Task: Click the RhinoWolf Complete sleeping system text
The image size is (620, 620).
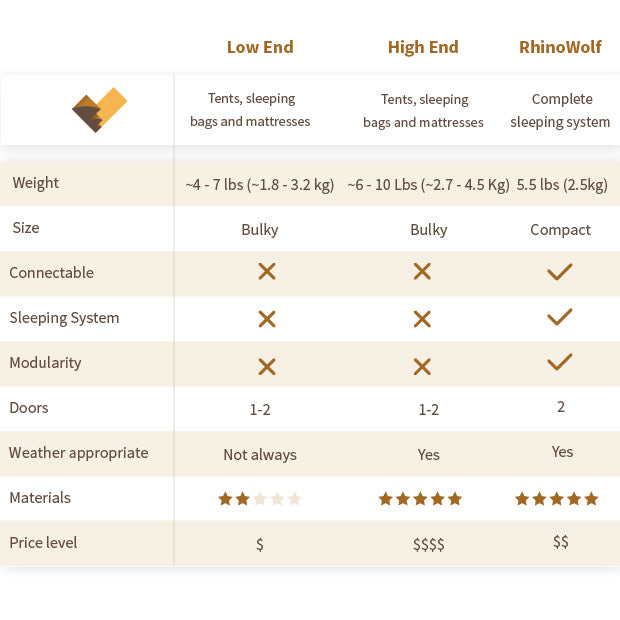Action: pos(560,110)
